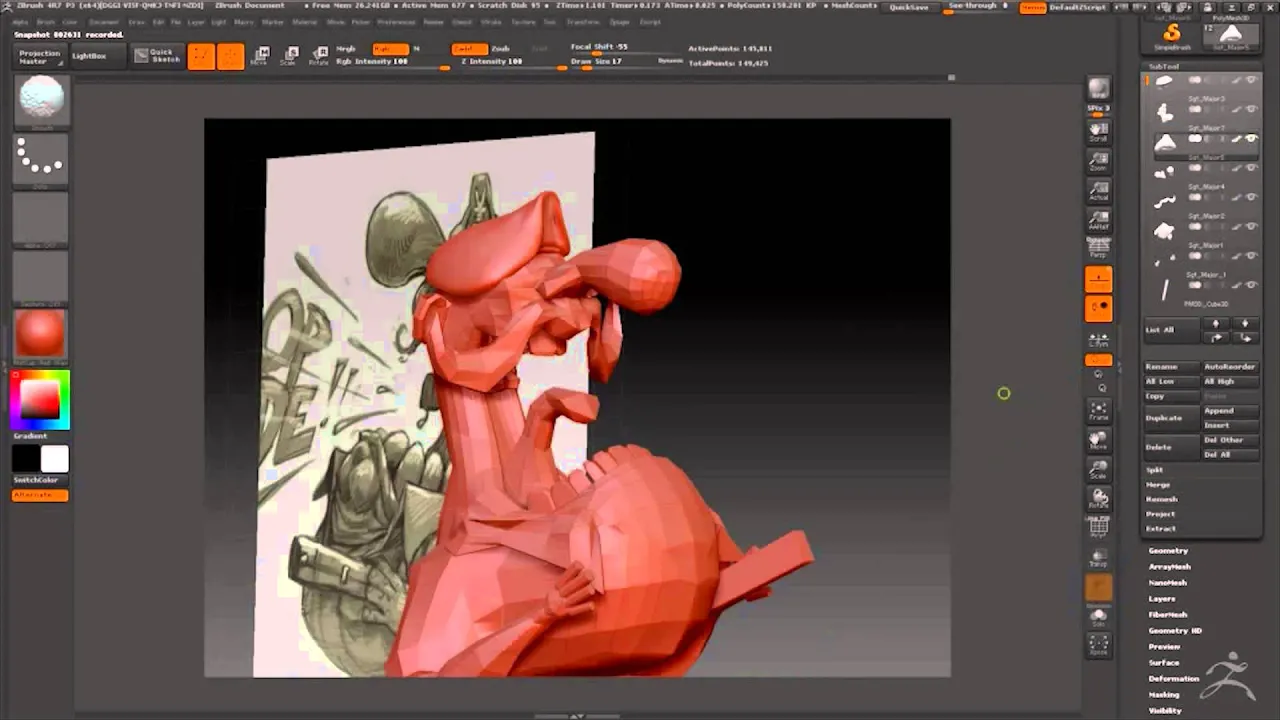Select the Move tool in top shelf

click(x=260, y=56)
